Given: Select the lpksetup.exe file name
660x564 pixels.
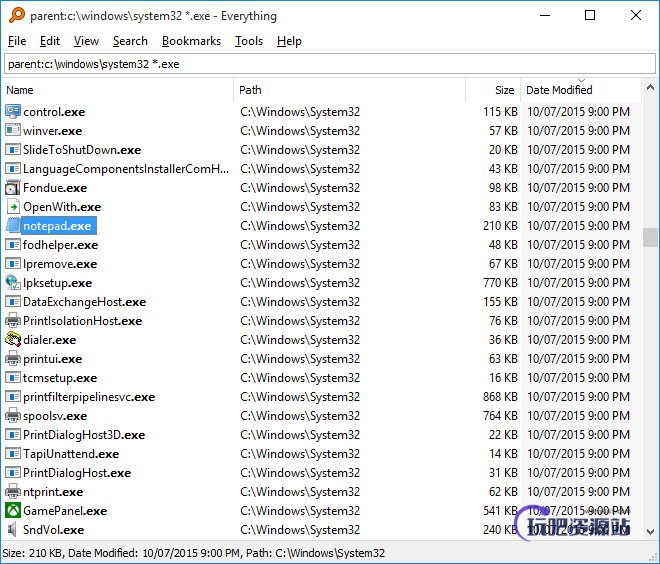Looking at the screenshot, I should pos(57,283).
